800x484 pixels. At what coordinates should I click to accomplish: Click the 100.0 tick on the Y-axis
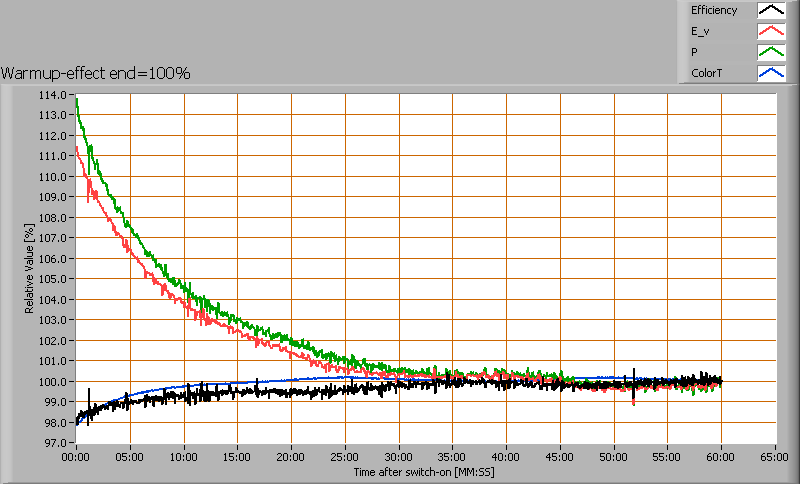pyautogui.click(x=54, y=381)
